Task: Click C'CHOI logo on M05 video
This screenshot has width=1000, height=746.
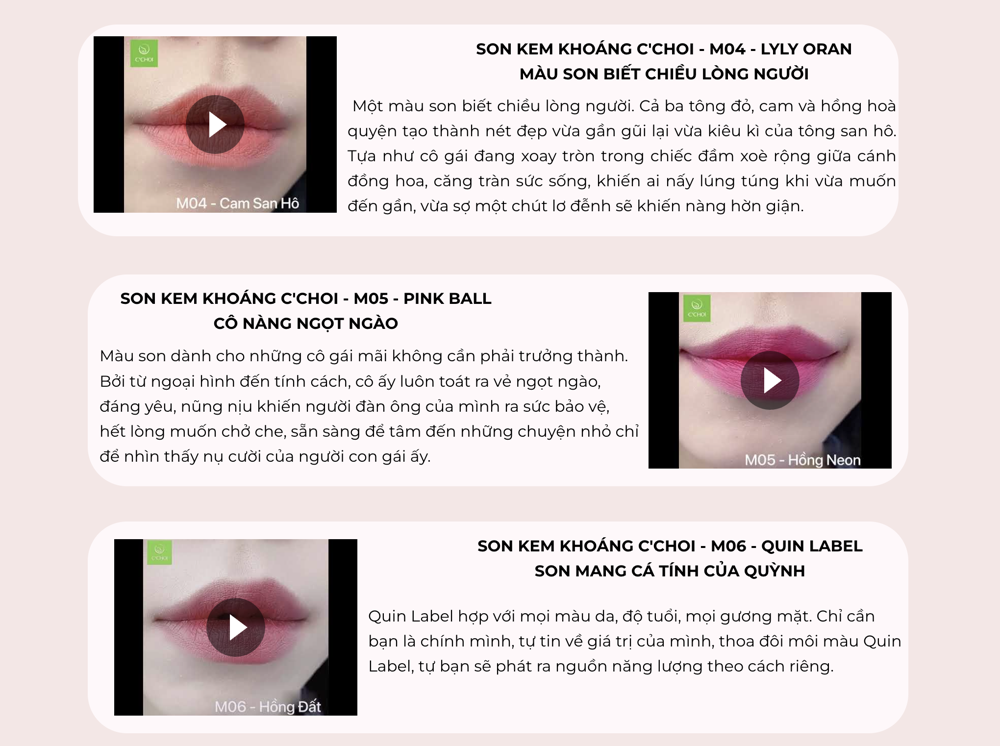Action: click(697, 308)
